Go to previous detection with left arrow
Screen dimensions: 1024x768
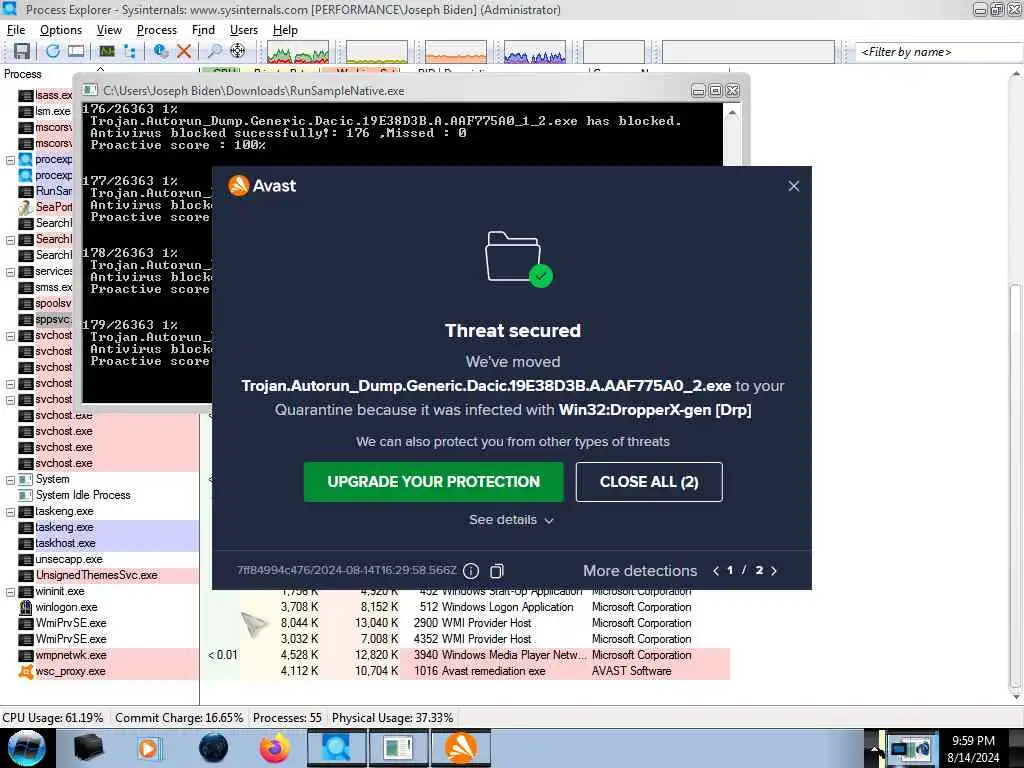coord(716,571)
